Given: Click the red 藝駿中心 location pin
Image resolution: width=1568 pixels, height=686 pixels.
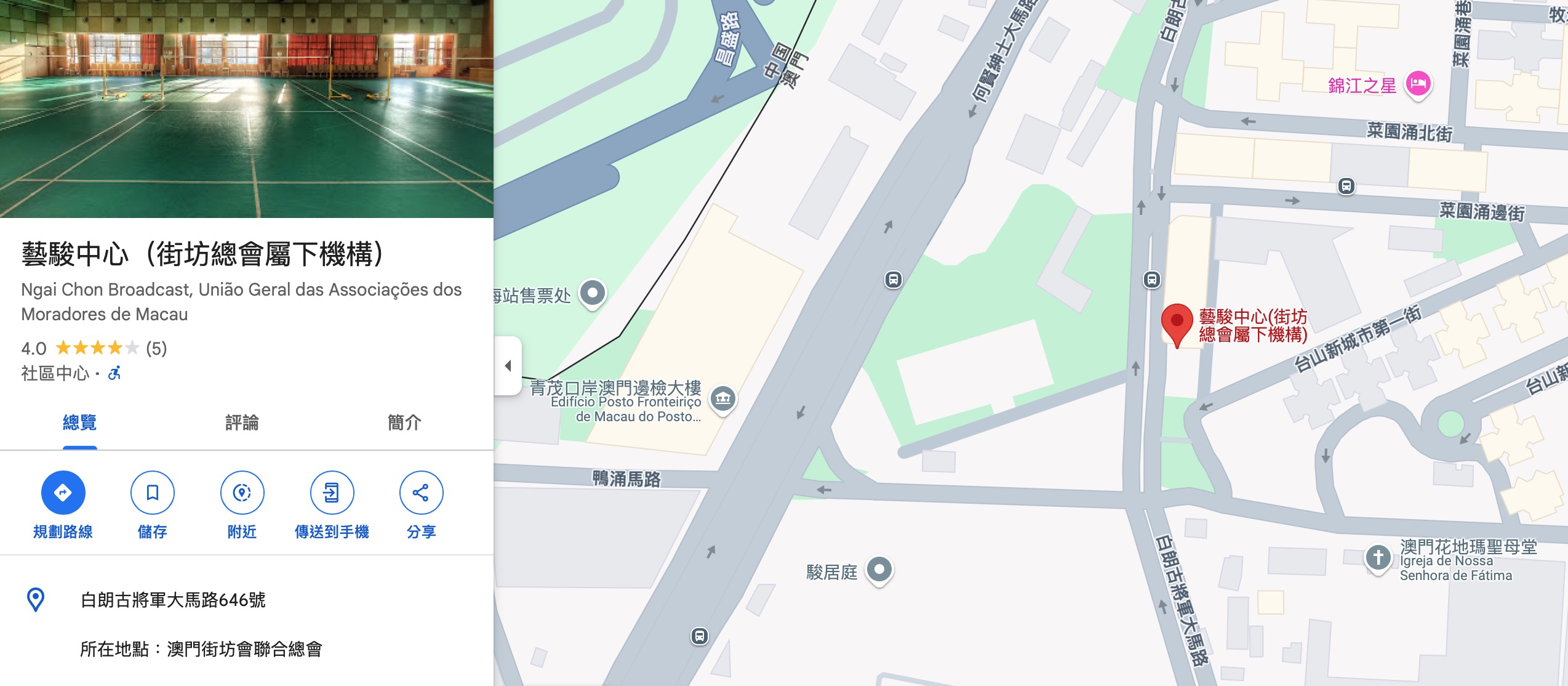Looking at the screenshot, I should (x=1177, y=325).
